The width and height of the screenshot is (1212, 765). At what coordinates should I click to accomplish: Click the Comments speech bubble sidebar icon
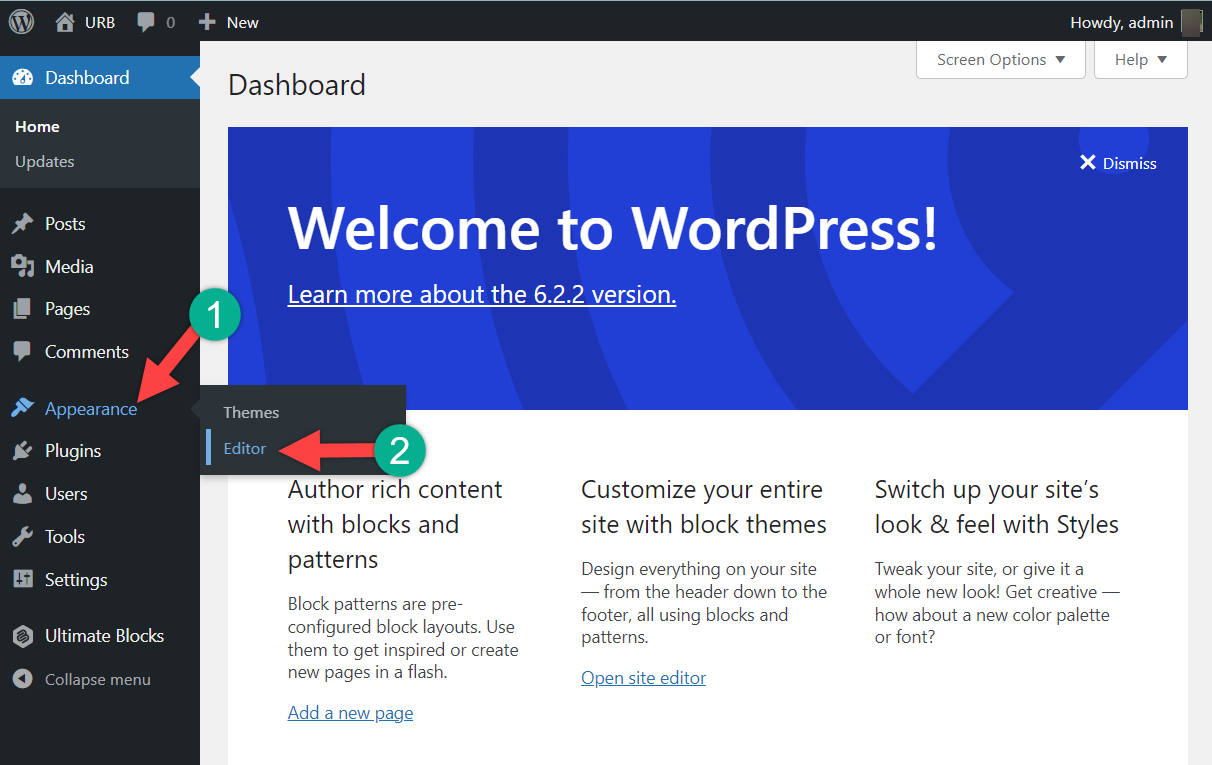22,352
